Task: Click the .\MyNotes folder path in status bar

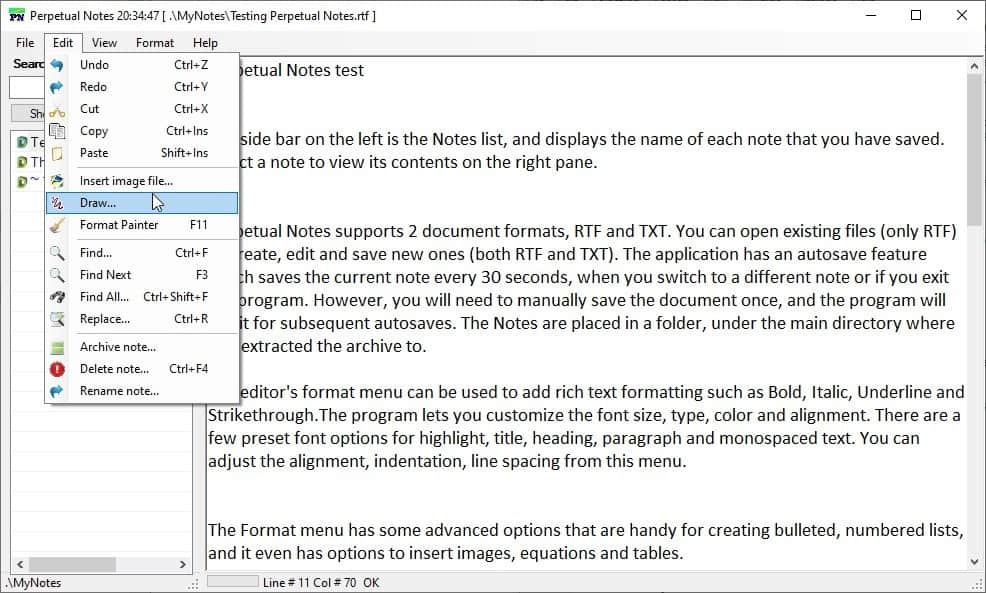Action: point(34,582)
